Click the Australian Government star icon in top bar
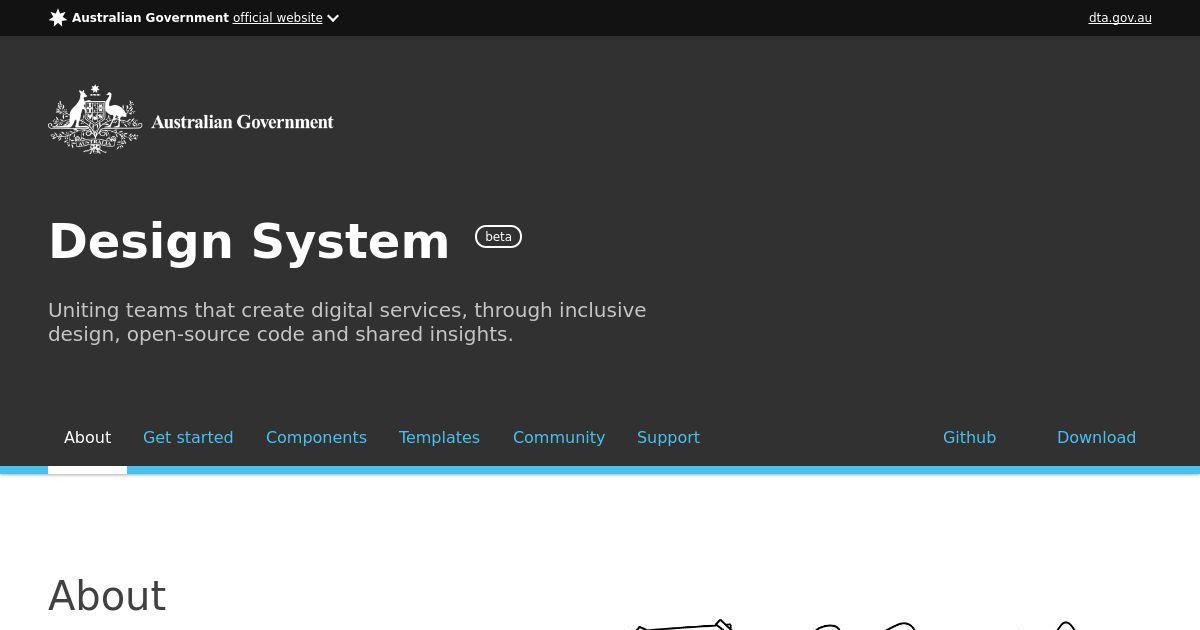Viewport: 1200px width, 630px height. click(58, 18)
